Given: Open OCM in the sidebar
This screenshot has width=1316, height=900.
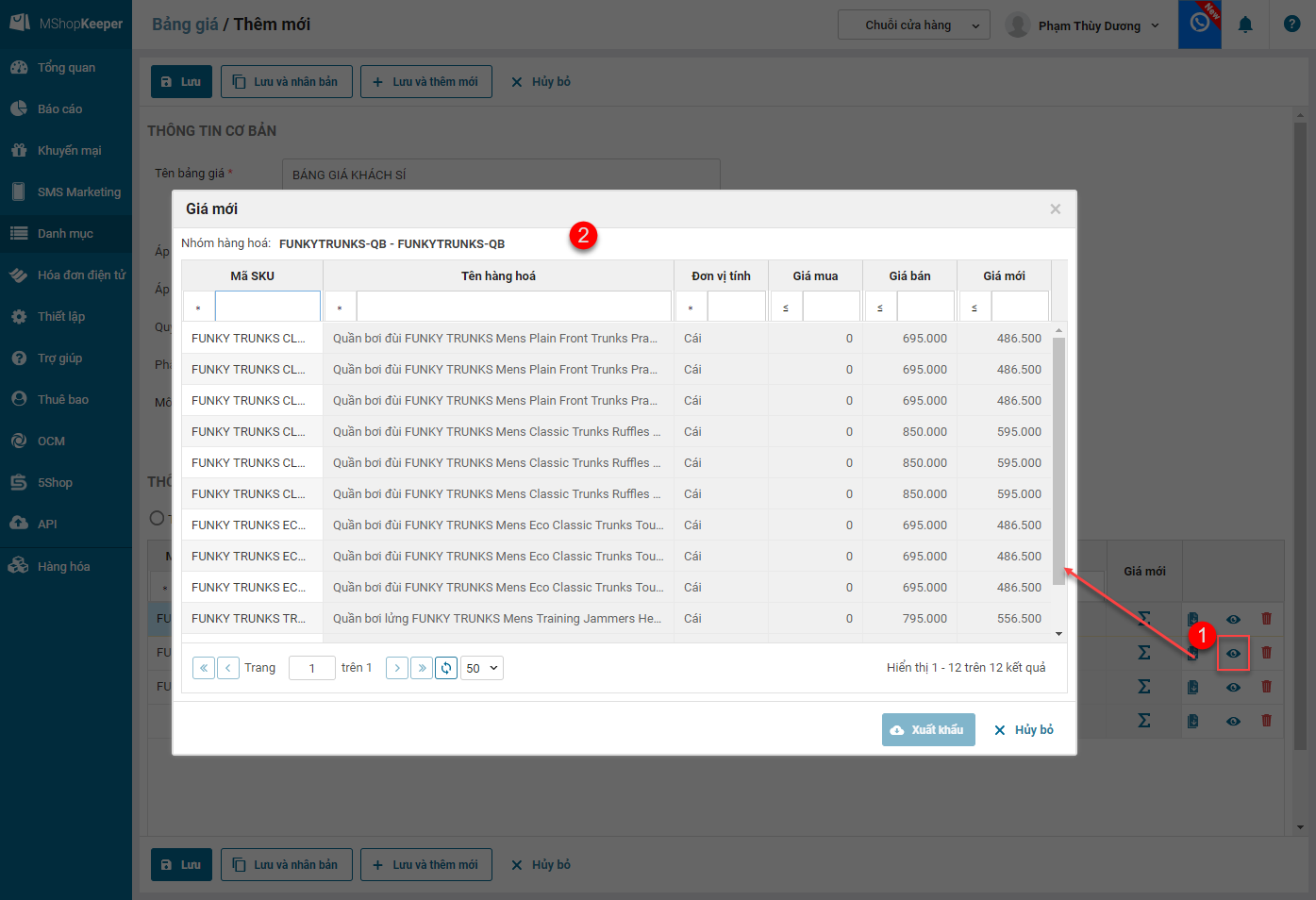Looking at the screenshot, I should (66, 441).
